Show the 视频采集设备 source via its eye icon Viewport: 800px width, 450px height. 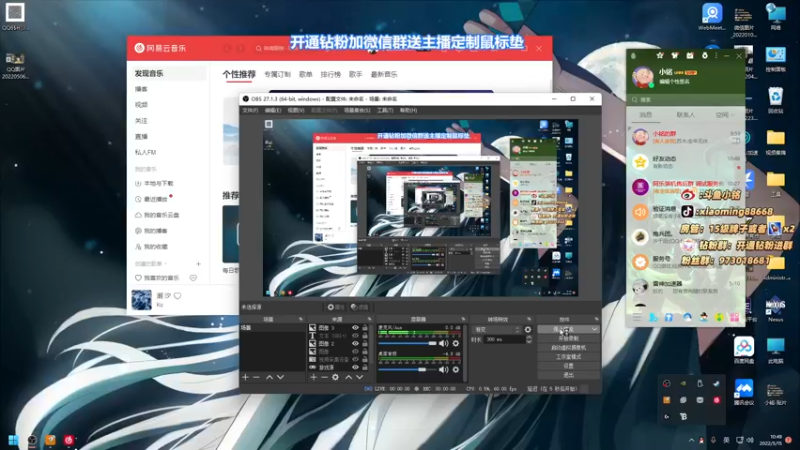tap(355, 359)
